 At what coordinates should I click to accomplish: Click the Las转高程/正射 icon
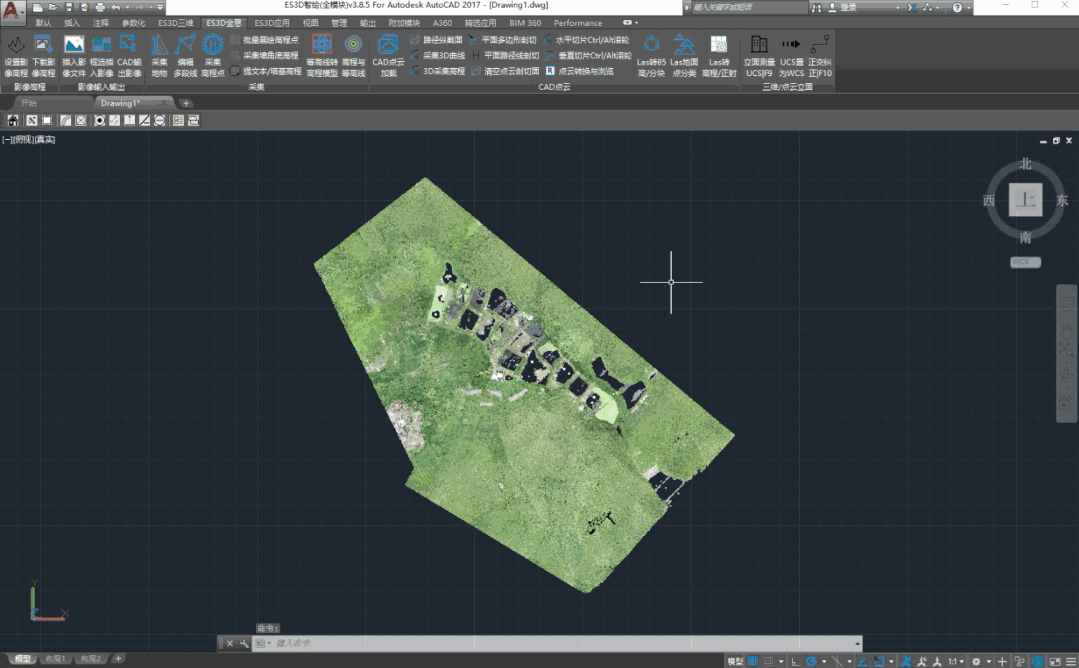(719, 56)
